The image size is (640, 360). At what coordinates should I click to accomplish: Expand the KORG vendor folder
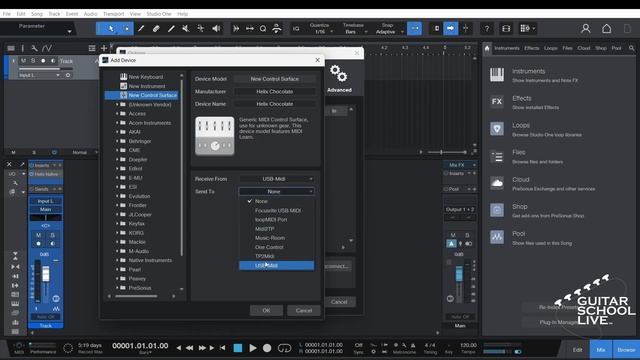tap(117, 233)
